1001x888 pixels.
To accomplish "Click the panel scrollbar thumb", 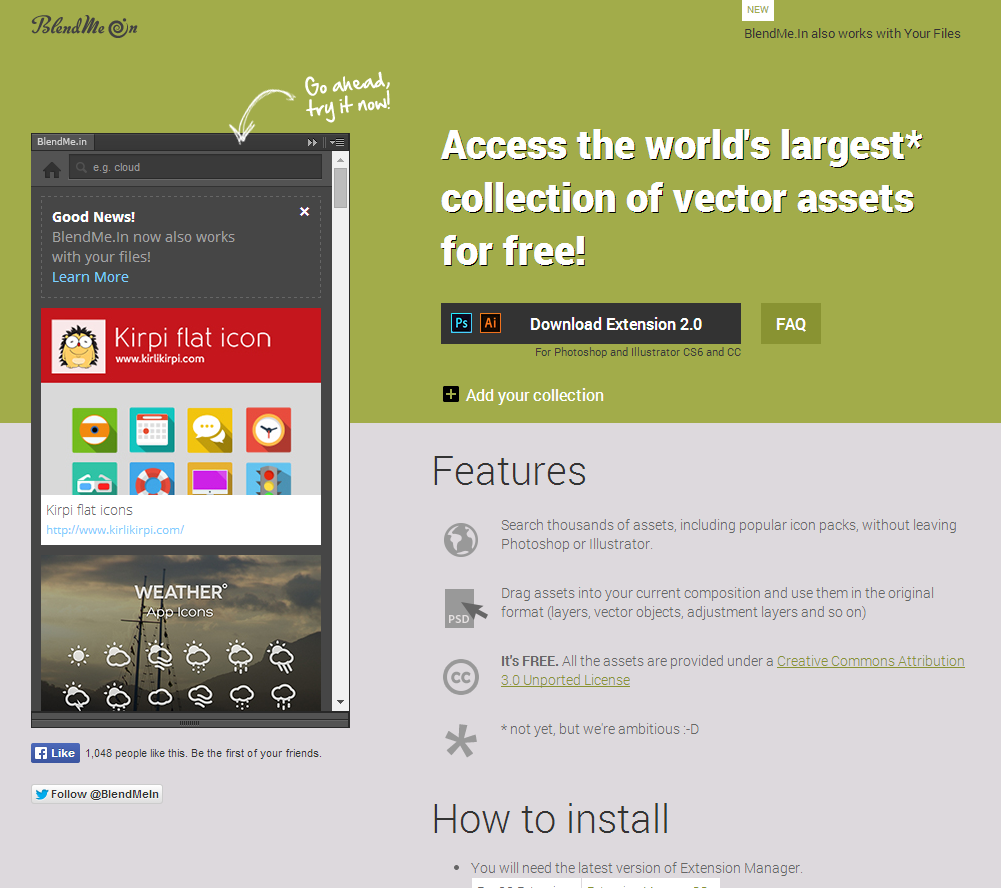I will click(340, 188).
